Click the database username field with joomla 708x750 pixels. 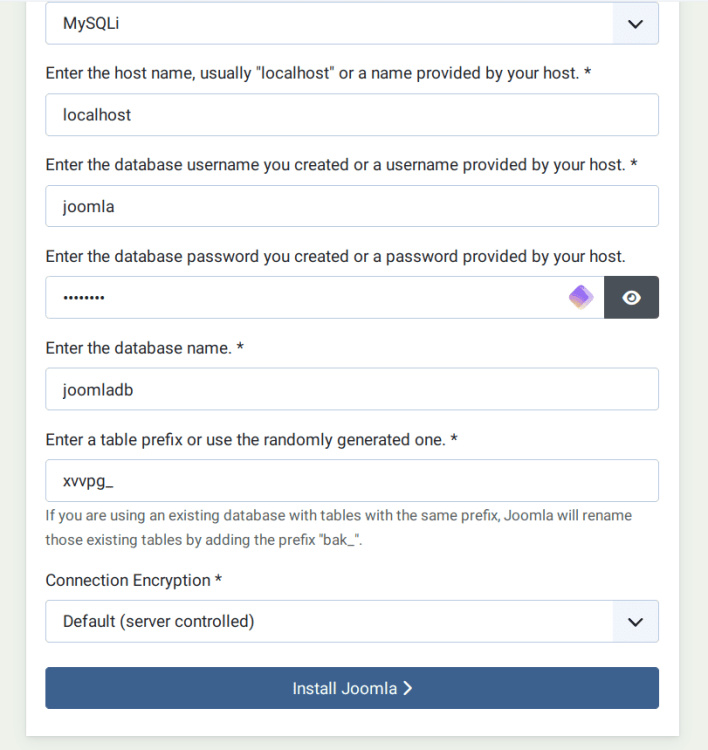352,206
